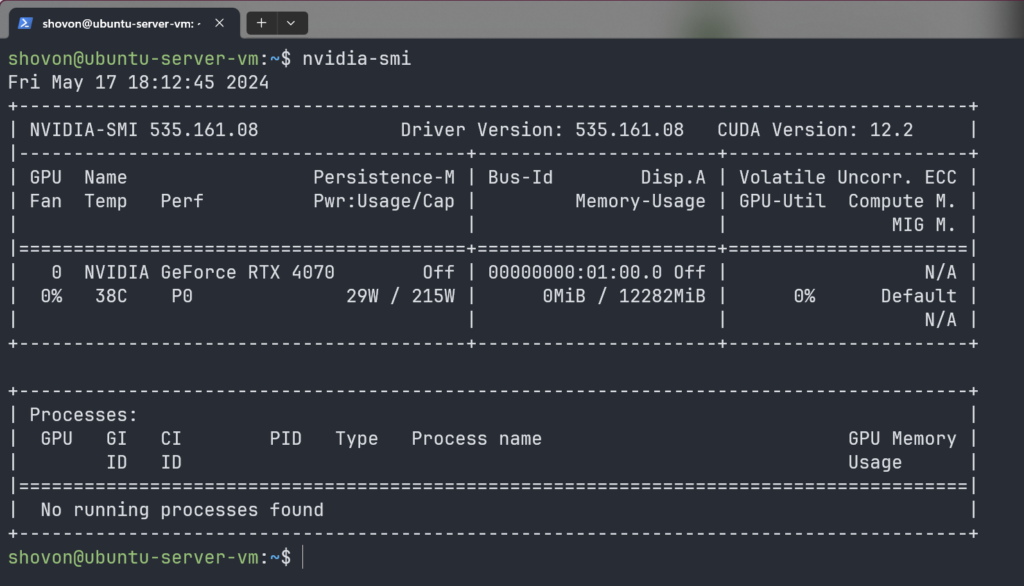Click the MIG M. header
1024x586 pixels.
pyautogui.click(x=924, y=225)
